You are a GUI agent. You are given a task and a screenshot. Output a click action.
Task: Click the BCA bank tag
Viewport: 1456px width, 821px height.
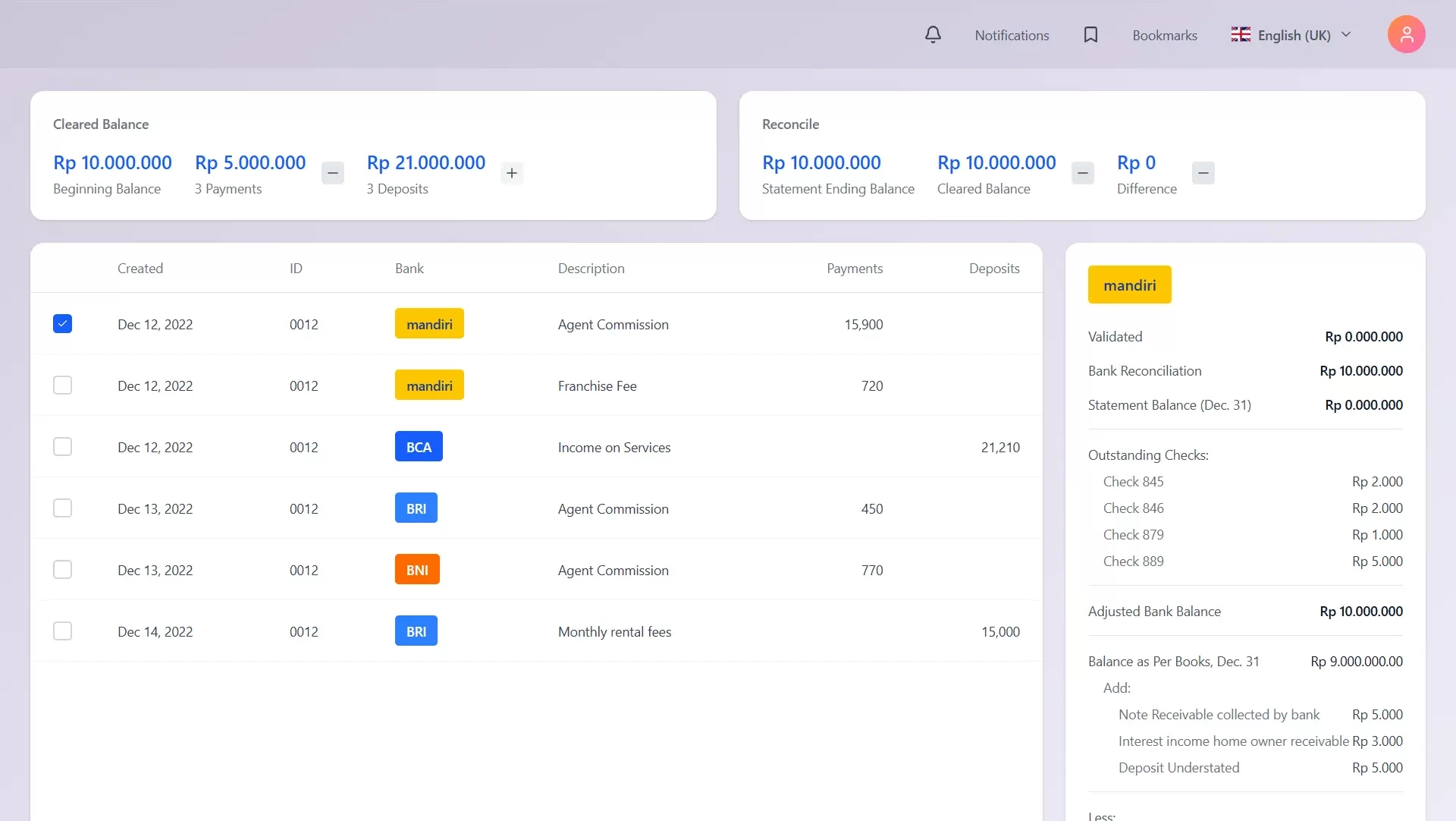tap(419, 447)
